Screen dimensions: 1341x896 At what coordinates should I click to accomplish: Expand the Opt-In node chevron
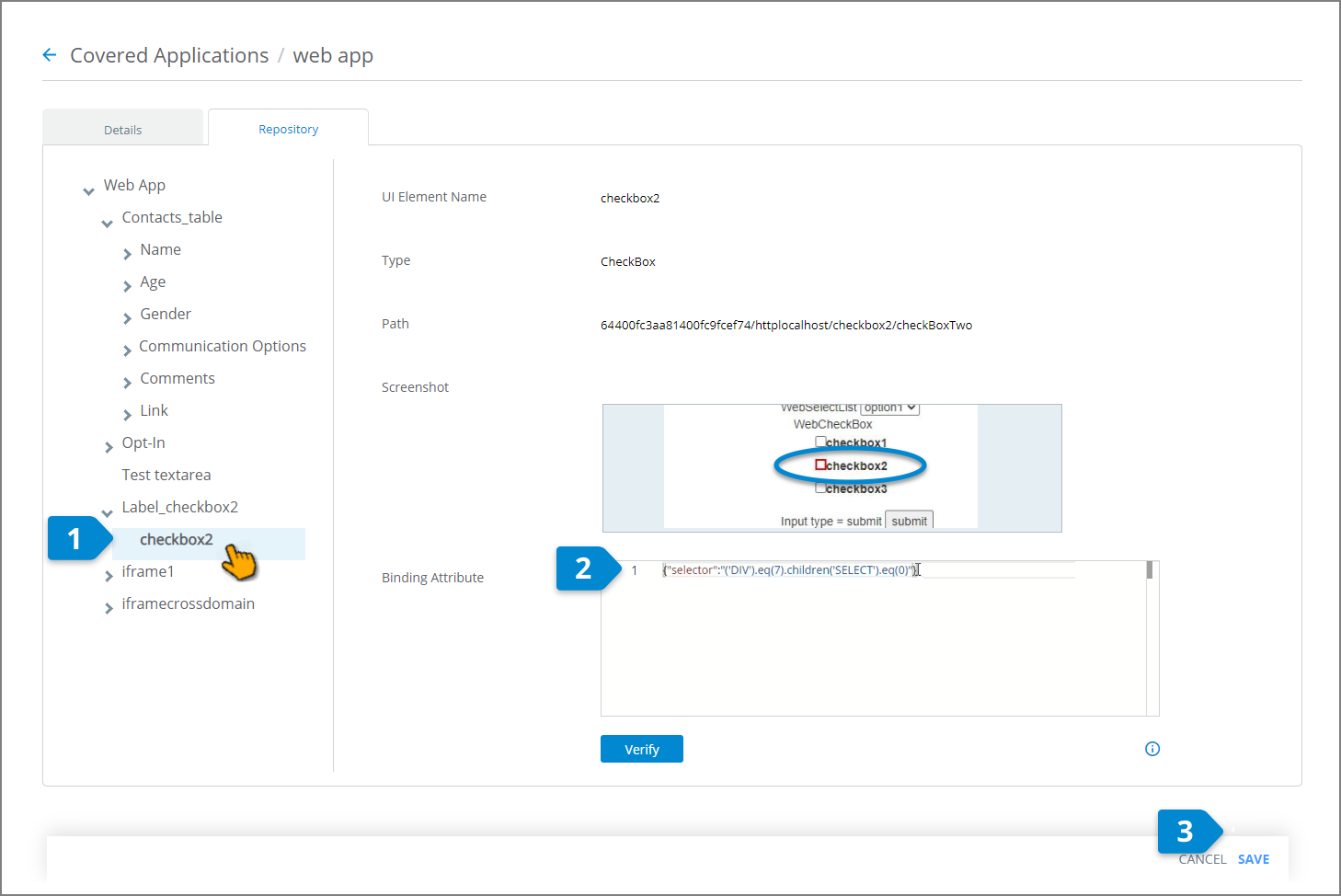pyautogui.click(x=109, y=447)
